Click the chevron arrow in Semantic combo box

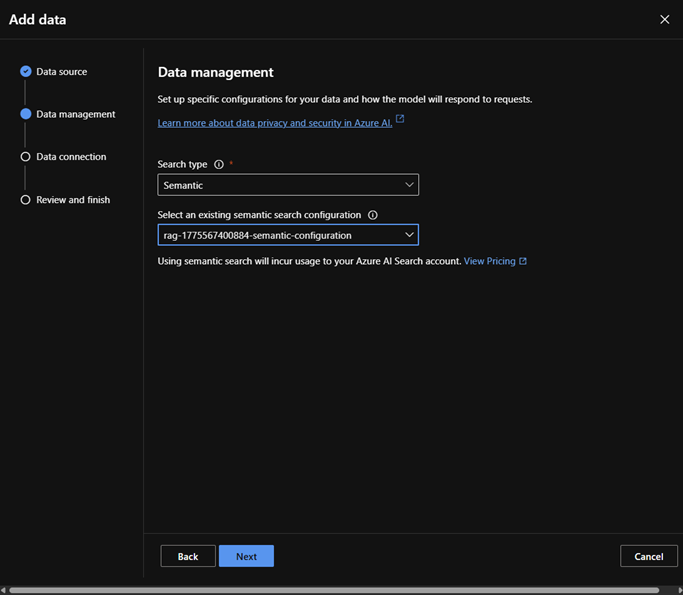pyautogui.click(x=409, y=185)
